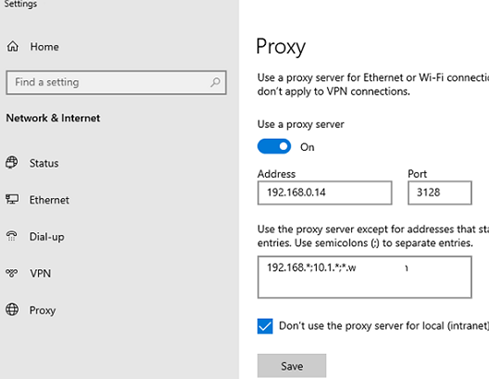
Task: Click the Dial-up phone icon
Action: (x=12, y=236)
